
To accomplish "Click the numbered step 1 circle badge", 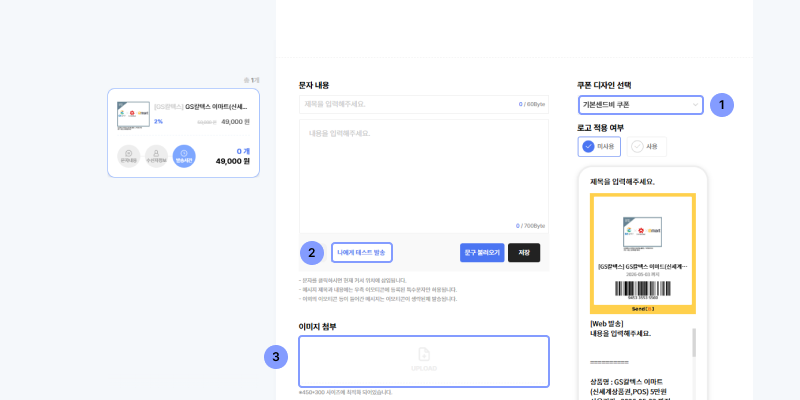I will tap(722, 104).
